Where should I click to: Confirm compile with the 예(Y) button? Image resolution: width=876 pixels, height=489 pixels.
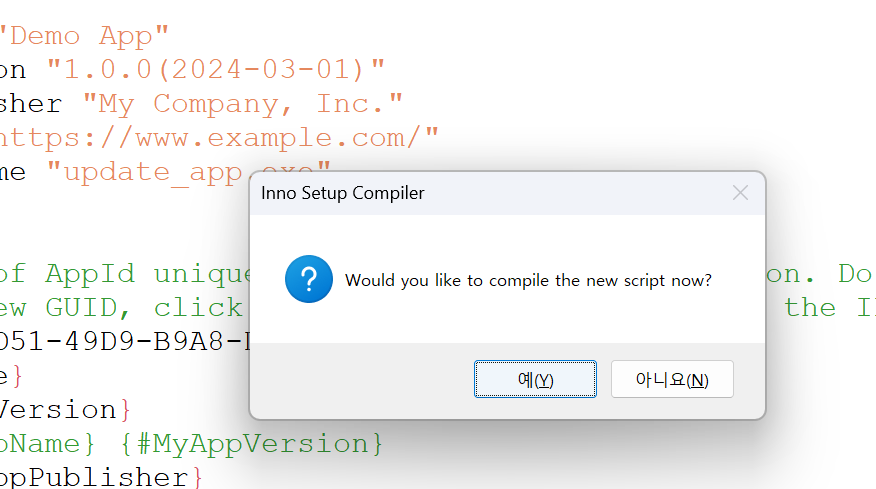coord(535,379)
